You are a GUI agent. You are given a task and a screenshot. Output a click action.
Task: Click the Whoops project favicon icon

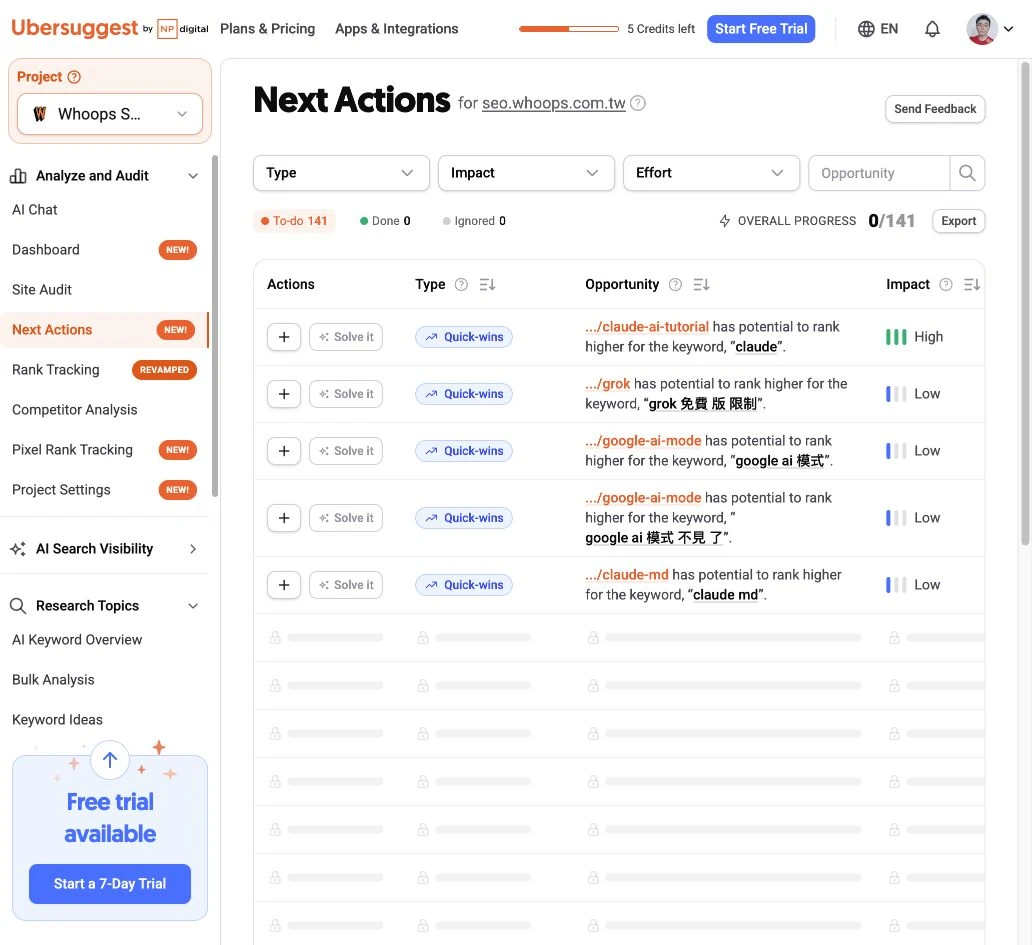point(39,114)
